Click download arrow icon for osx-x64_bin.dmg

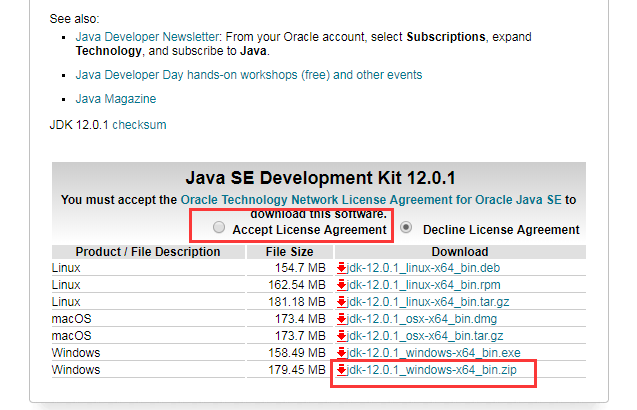341,319
